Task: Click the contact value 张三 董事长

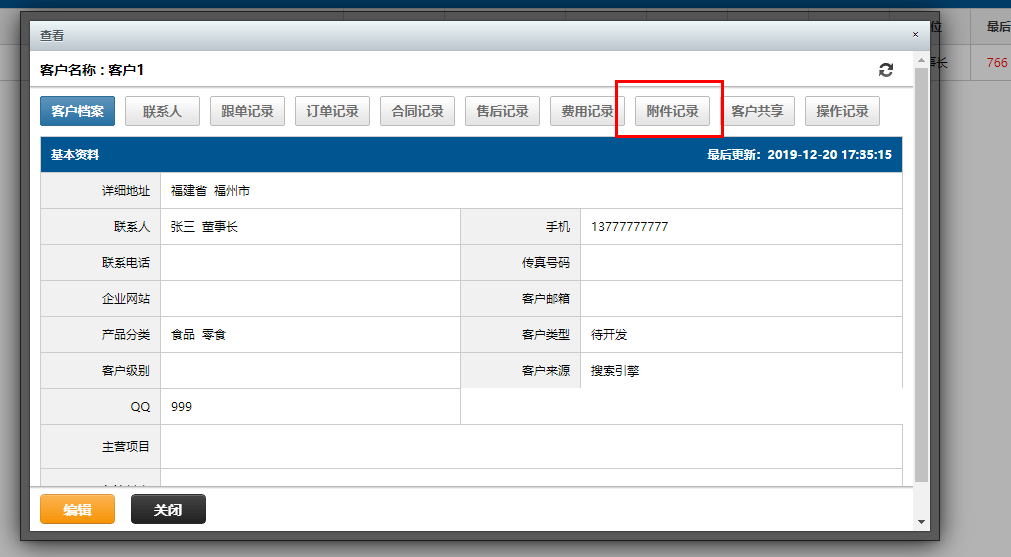Action: click(204, 227)
